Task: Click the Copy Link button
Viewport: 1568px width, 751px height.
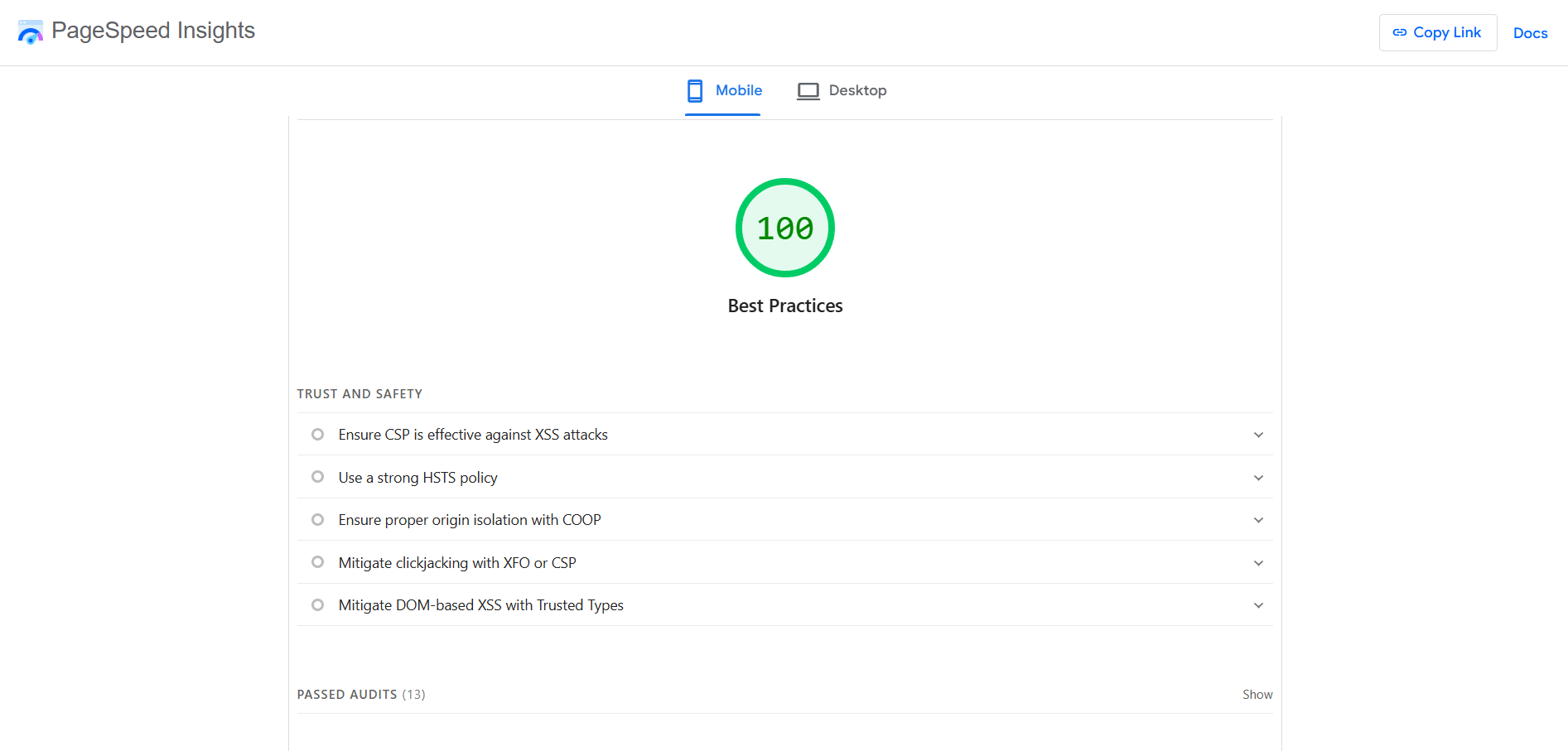Action: [x=1437, y=32]
